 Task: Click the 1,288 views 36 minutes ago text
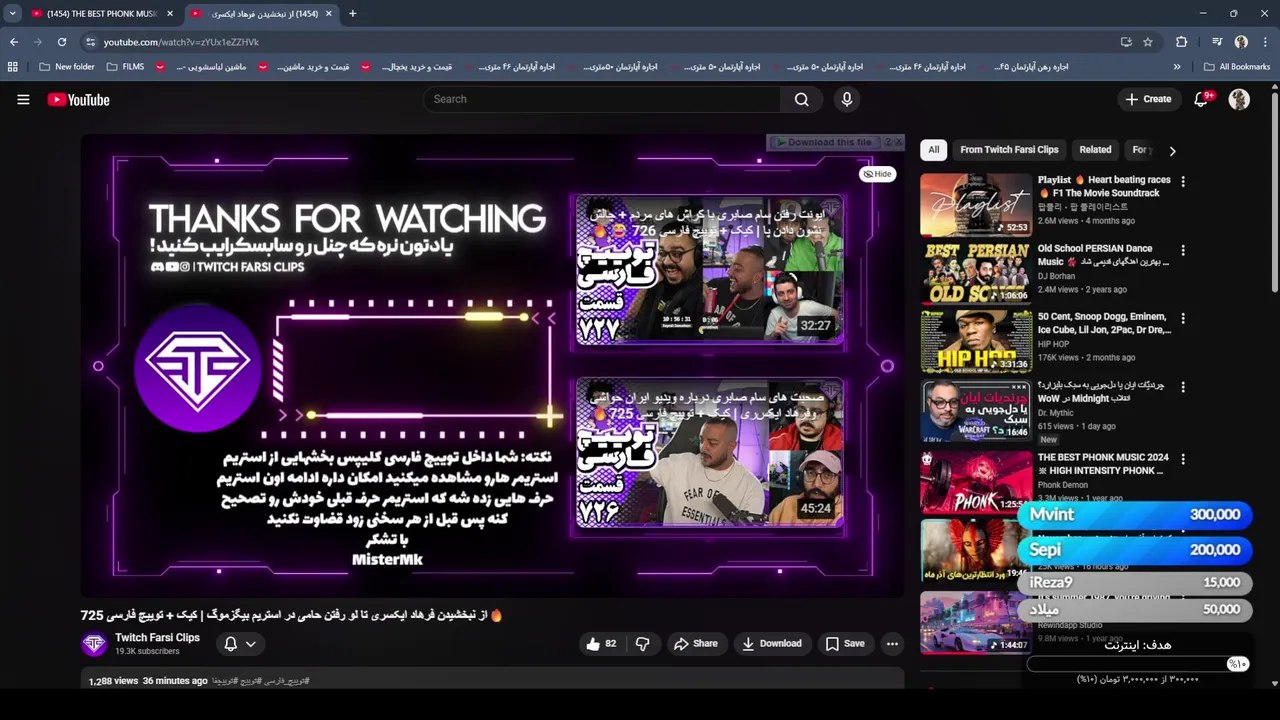point(148,681)
